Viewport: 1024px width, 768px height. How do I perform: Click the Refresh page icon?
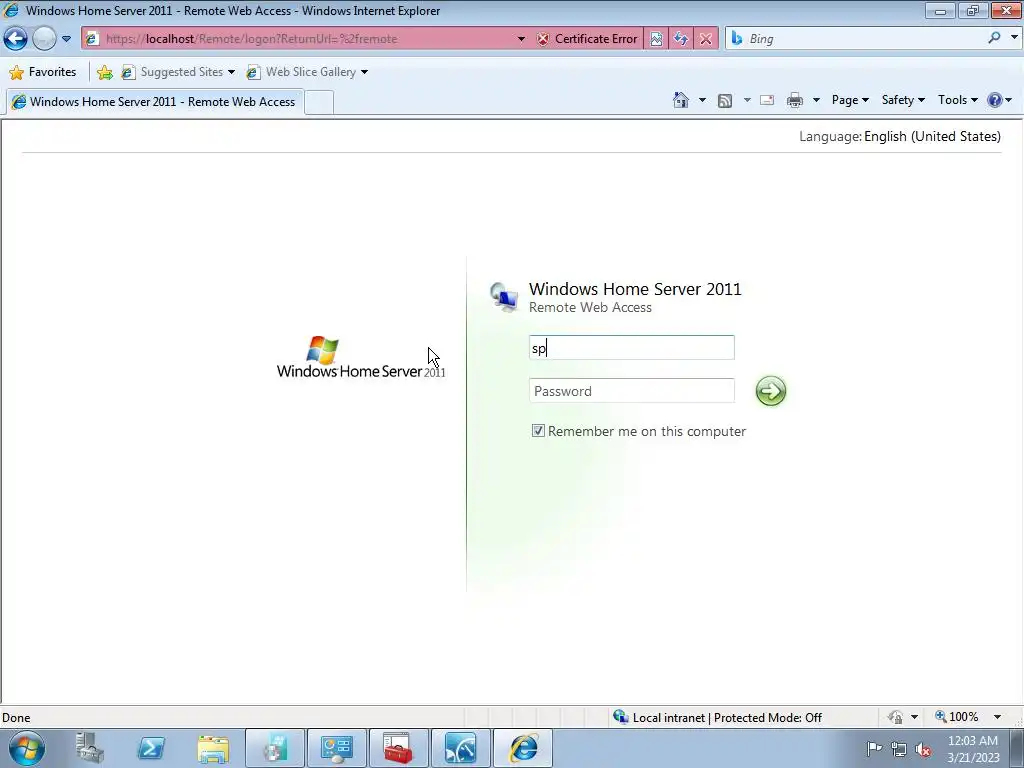(x=680, y=39)
